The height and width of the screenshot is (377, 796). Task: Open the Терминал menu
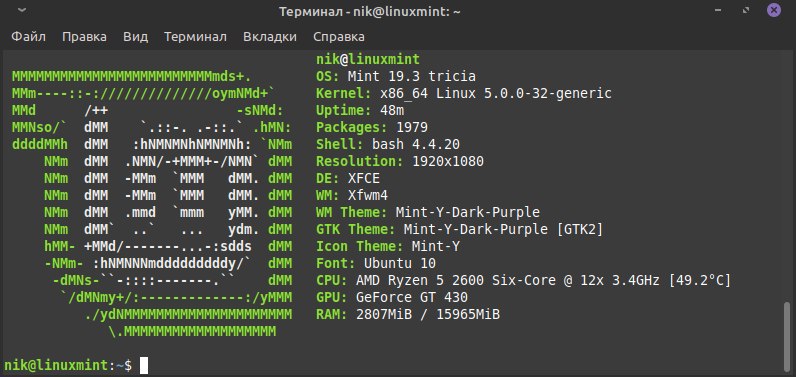coord(195,37)
